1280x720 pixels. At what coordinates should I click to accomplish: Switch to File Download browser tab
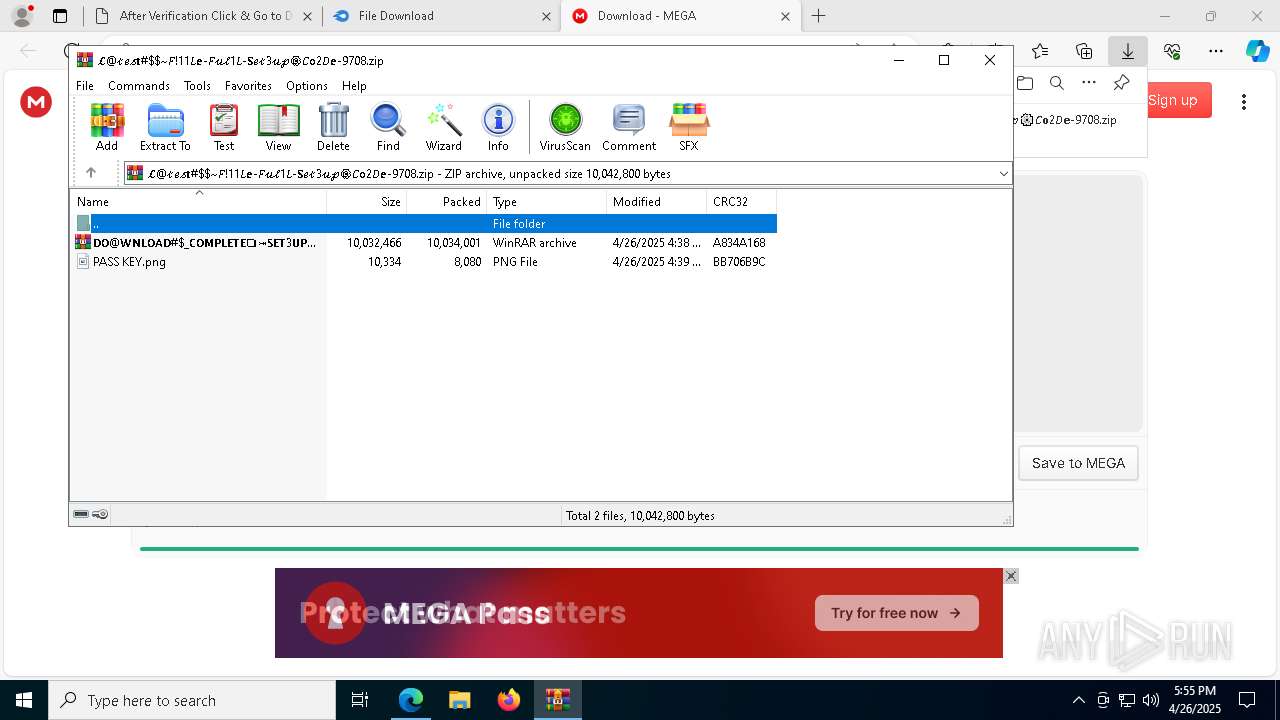441,16
